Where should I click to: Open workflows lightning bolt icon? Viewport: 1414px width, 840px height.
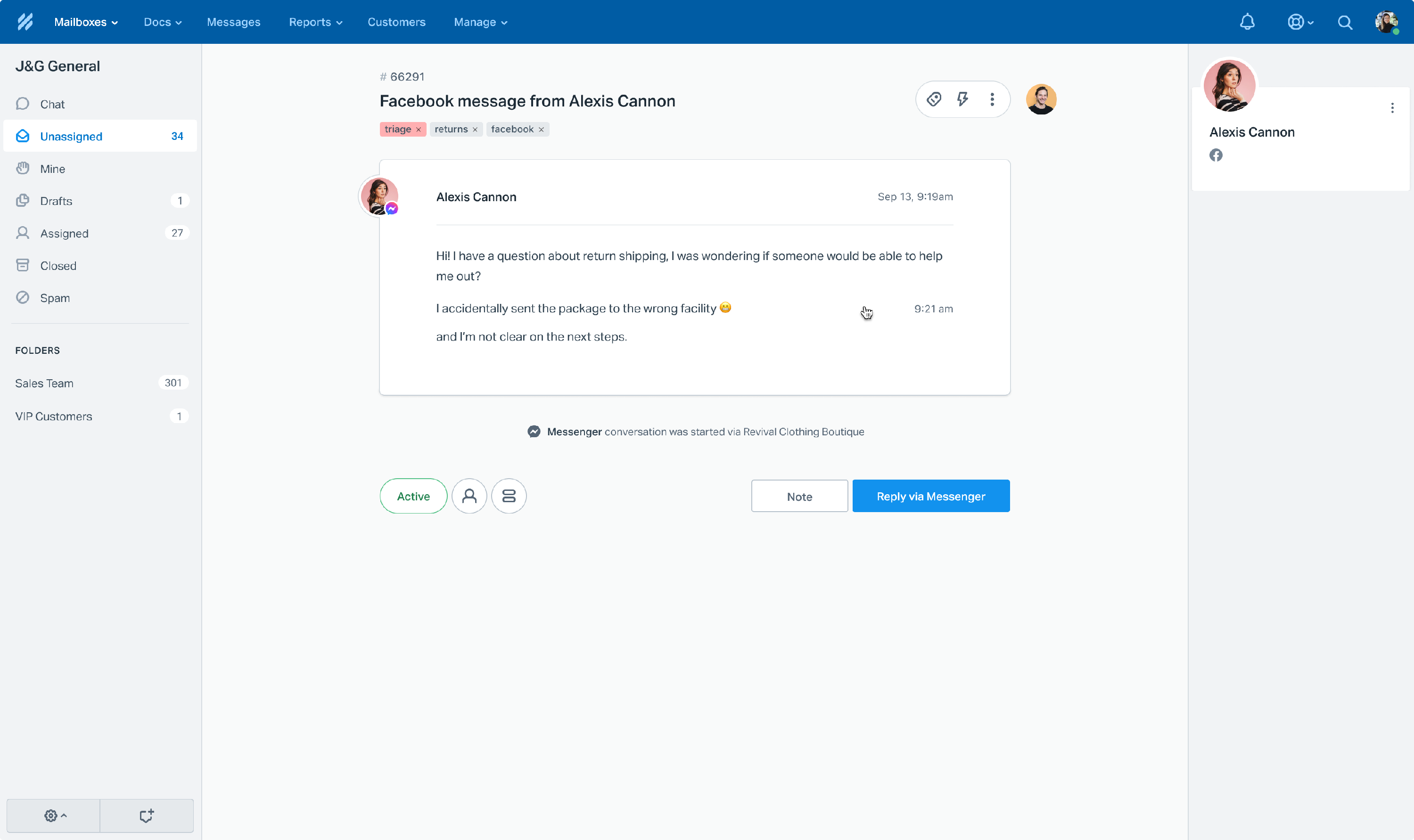point(962,99)
